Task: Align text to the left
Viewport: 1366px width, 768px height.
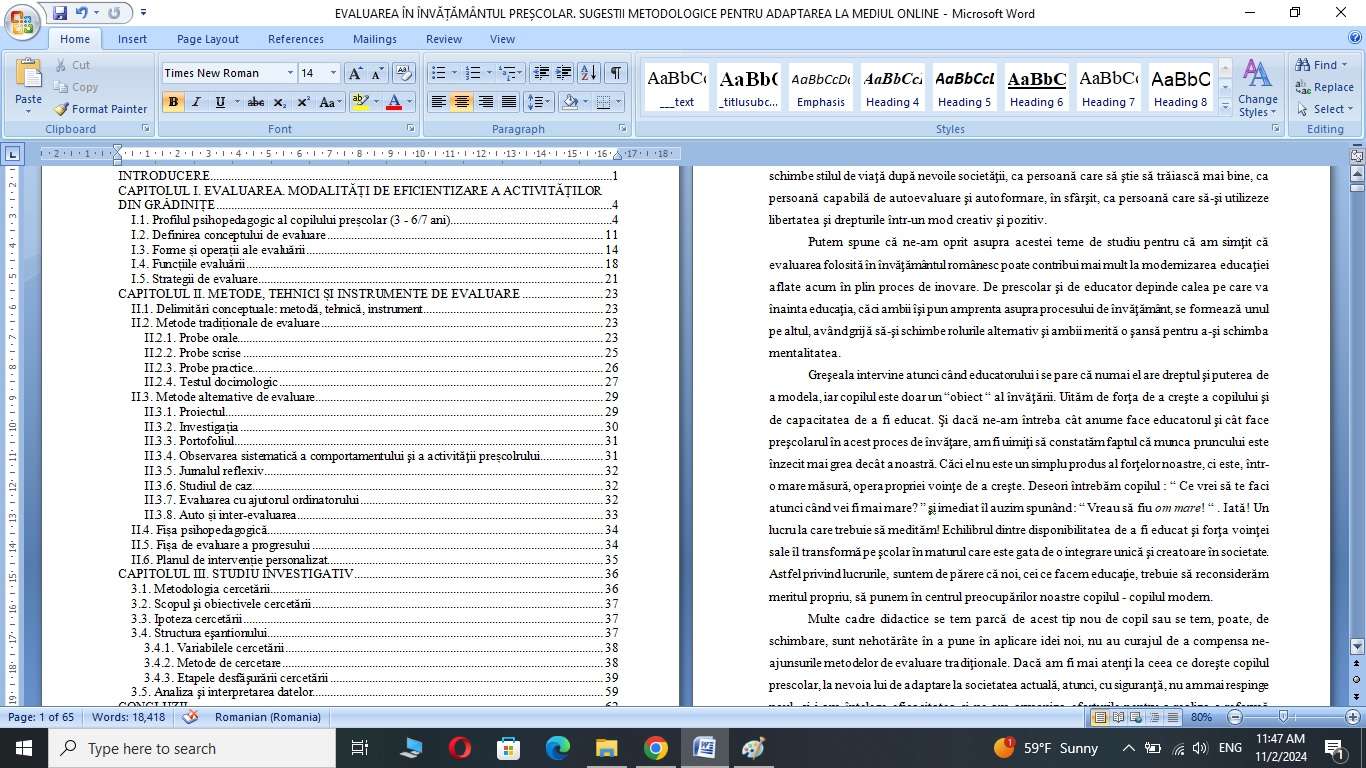Action: pyautogui.click(x=438, y=102)
